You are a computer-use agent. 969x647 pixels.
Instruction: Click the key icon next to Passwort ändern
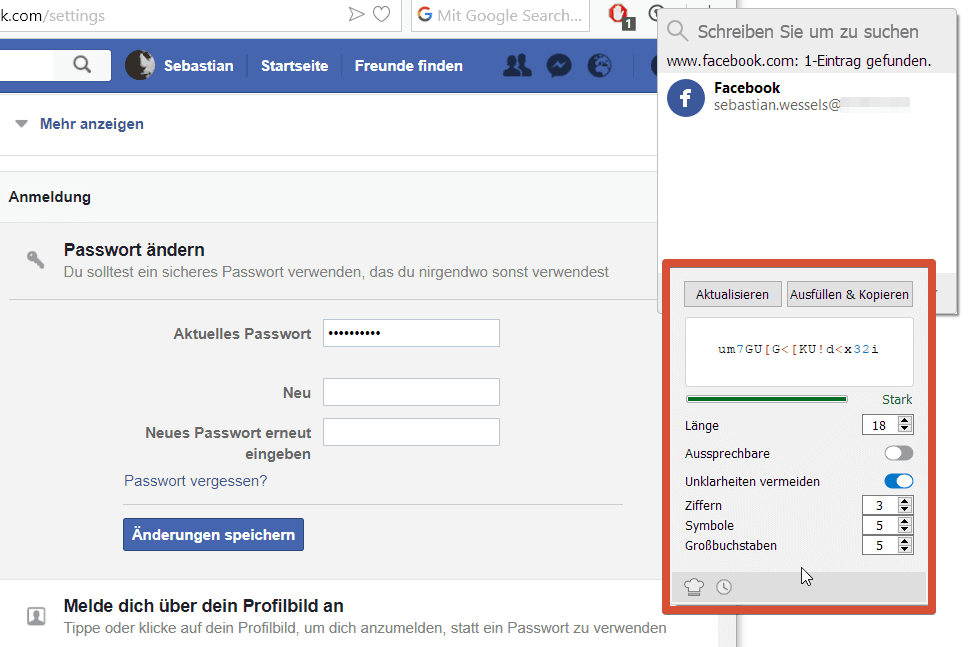(36, 260)
